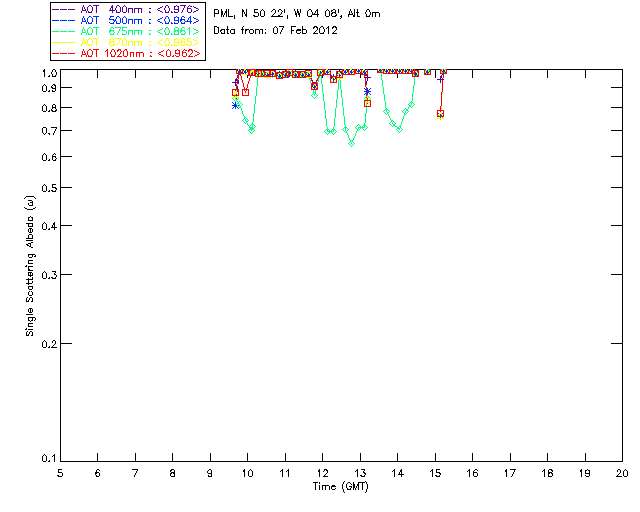This screenshot has width=640, height=512.
Task: Click the 16 hour x-axis label
Action: click(472, 473)
